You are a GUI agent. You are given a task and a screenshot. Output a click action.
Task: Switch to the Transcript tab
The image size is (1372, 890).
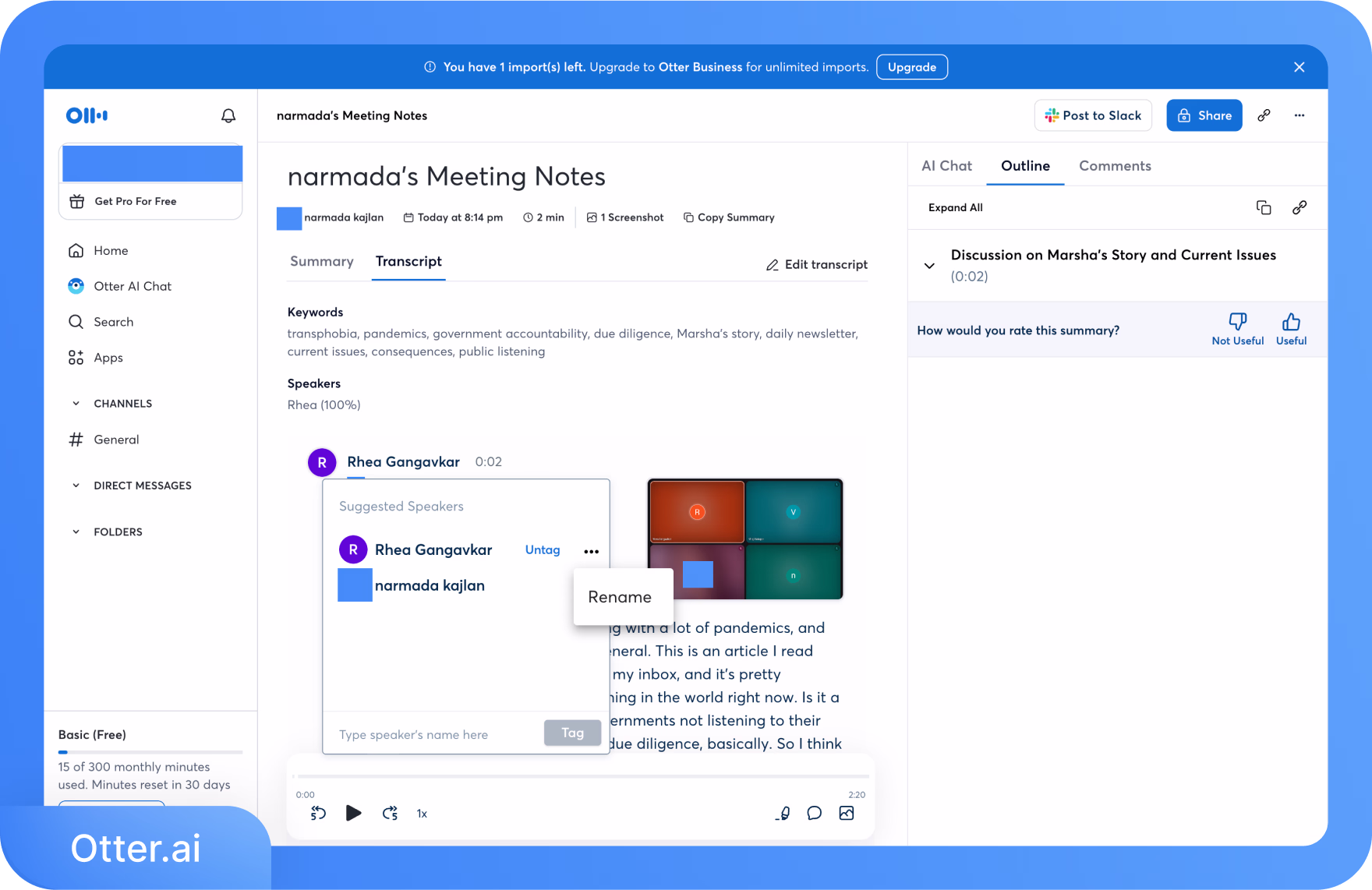[x=408, y=262]
